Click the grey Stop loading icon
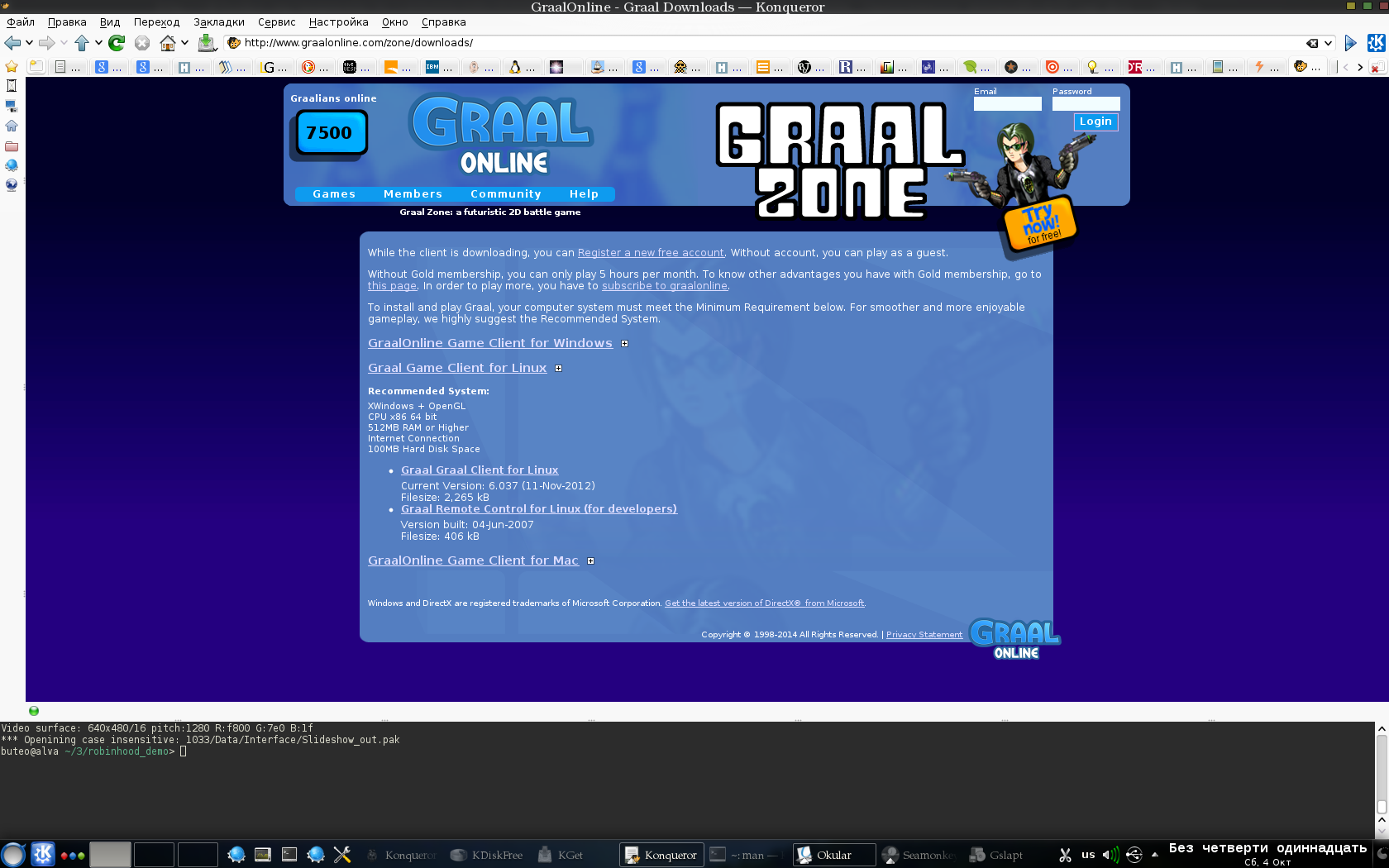This screenshot has height=868, width=1389. coord(142,43)
